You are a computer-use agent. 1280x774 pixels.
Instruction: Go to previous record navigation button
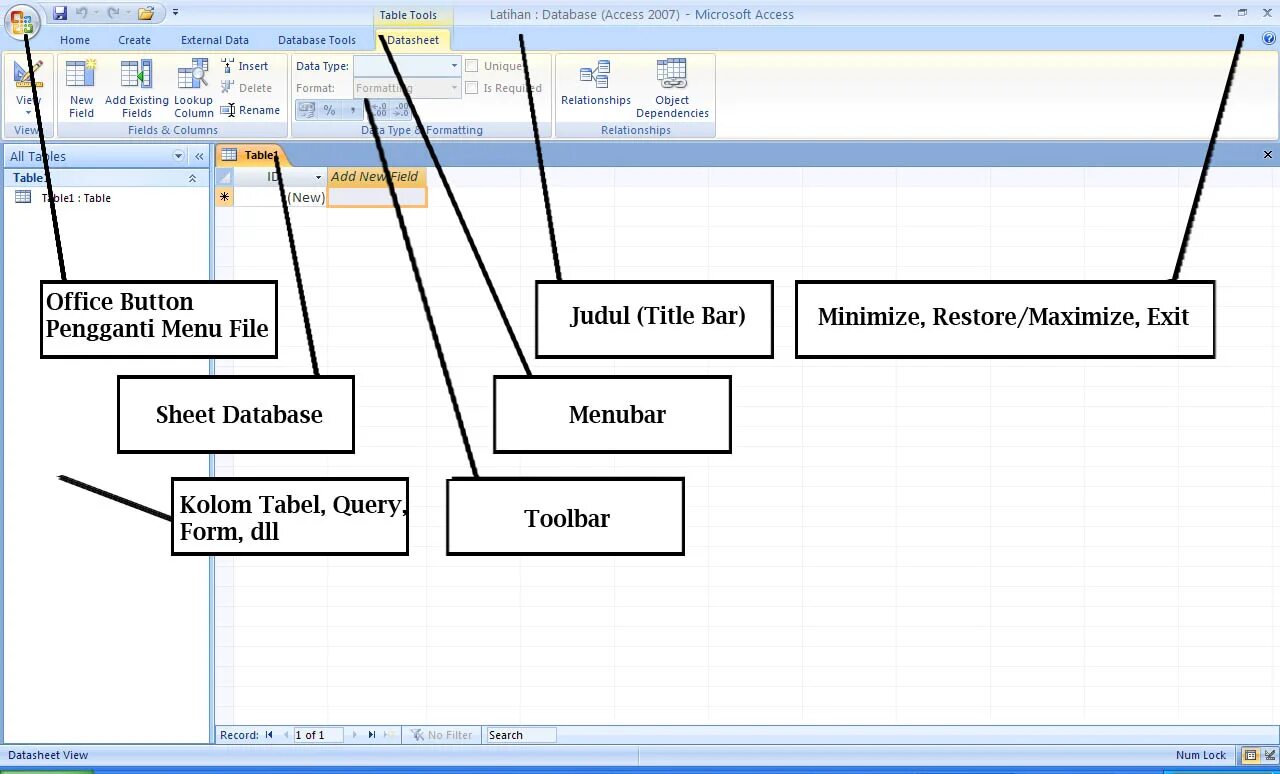pos(285,735)
